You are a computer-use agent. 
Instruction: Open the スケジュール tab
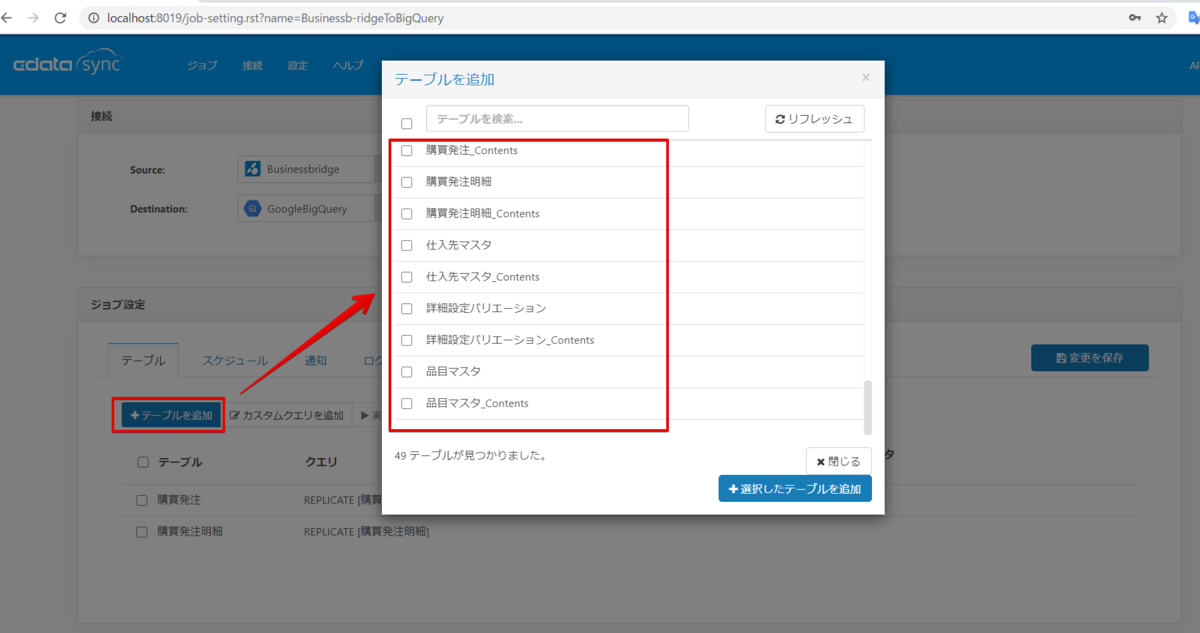click(235, 361)
